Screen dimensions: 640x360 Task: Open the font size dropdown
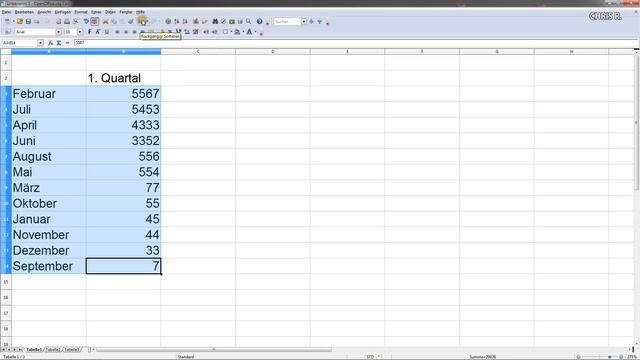[x=80, y=32]
